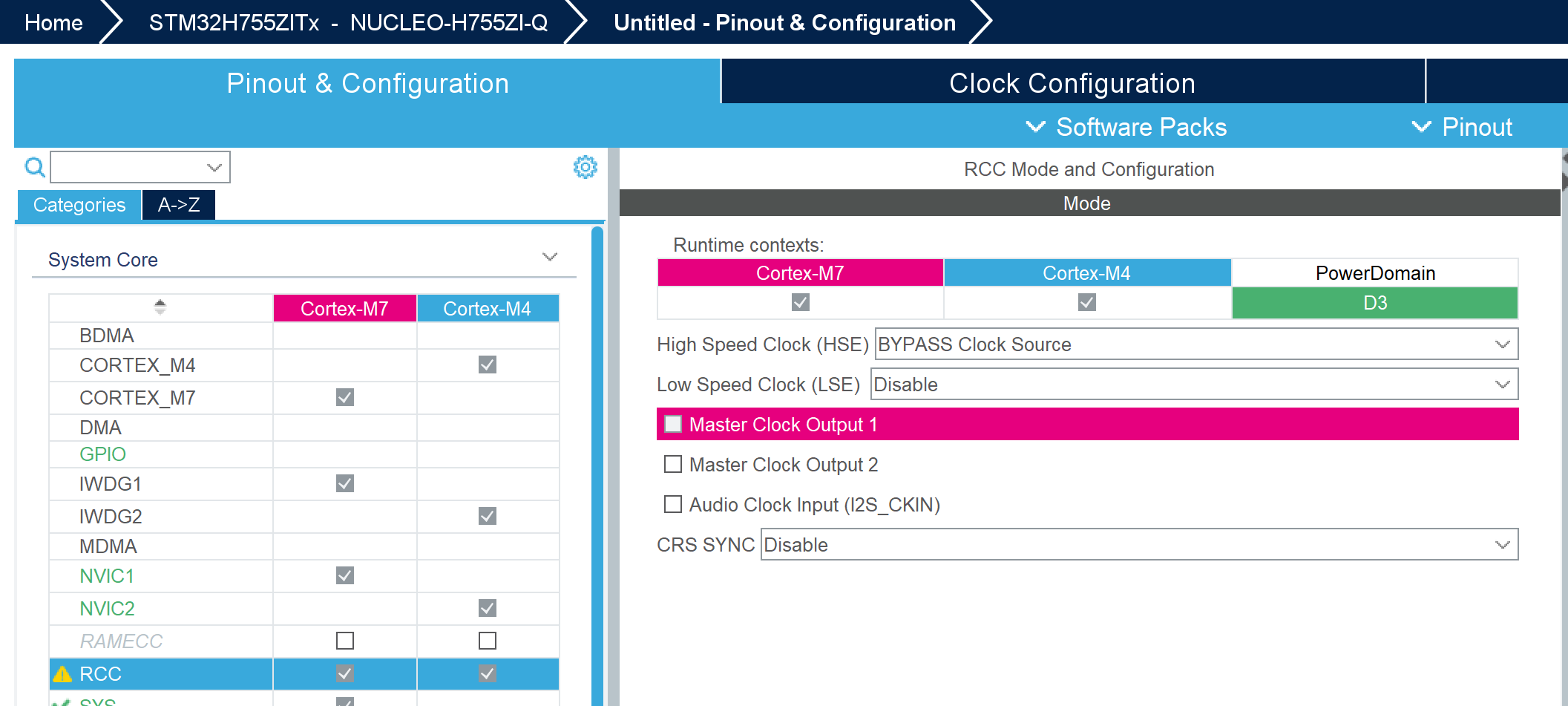This screenshot has height=706, width=1568.
Task: Enable Master Clock Output 1
Action: [x=673, y=424]
